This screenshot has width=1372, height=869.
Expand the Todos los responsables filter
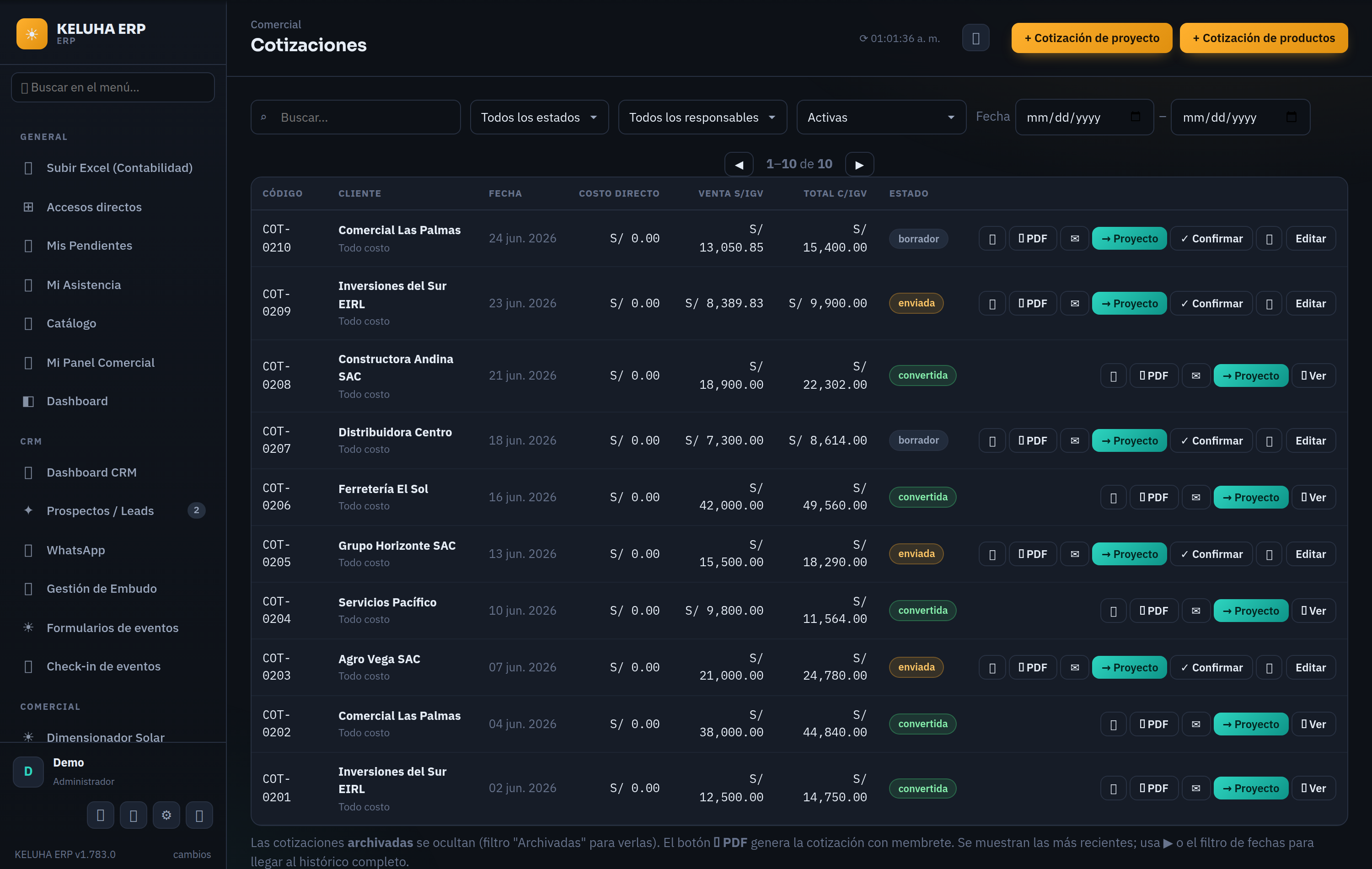point(702,118)
